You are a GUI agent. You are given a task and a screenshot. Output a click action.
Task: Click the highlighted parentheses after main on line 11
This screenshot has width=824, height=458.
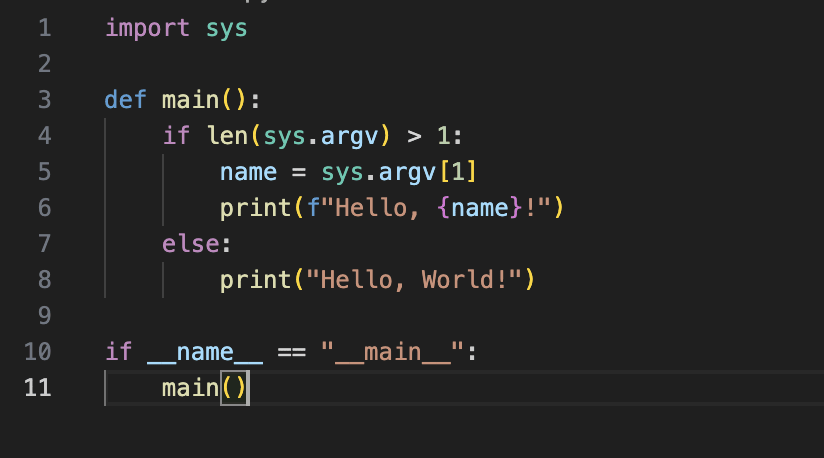tap(234, 388)
